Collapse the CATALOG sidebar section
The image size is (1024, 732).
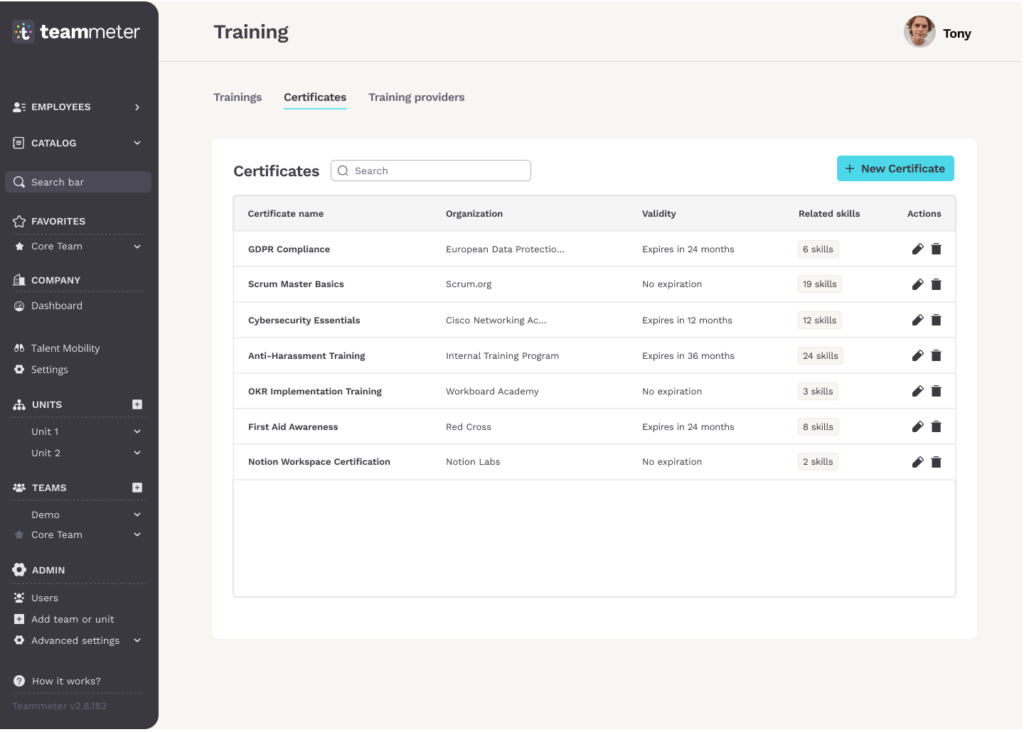point(137,143)
